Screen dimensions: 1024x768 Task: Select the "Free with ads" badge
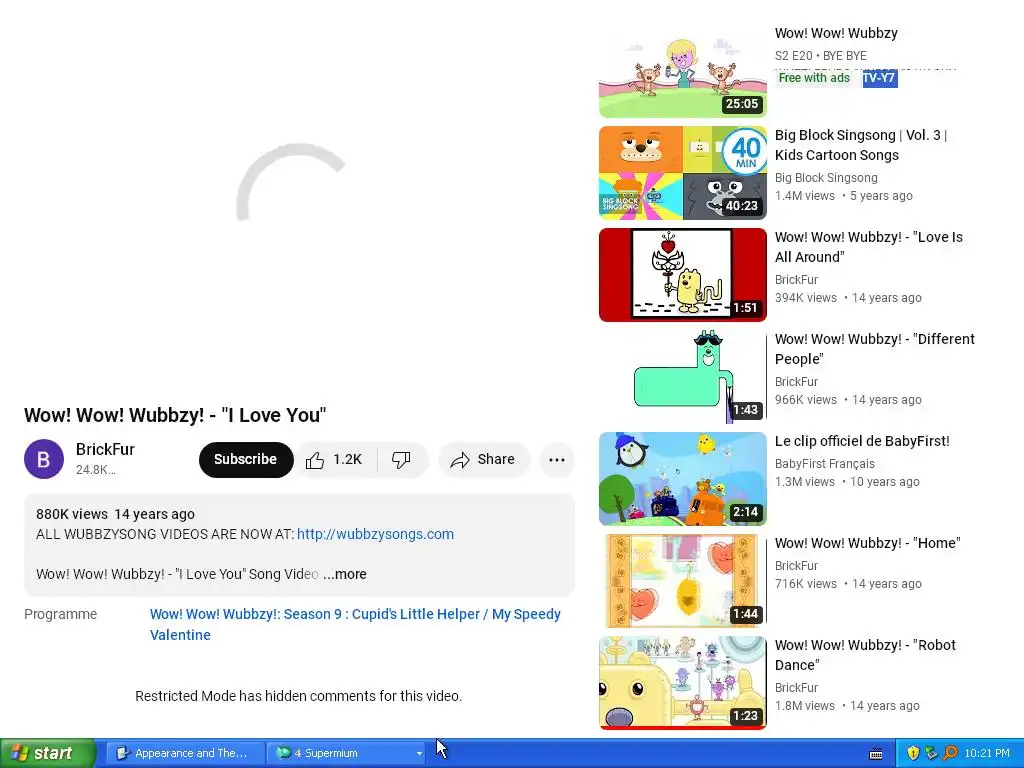[814, 78]
